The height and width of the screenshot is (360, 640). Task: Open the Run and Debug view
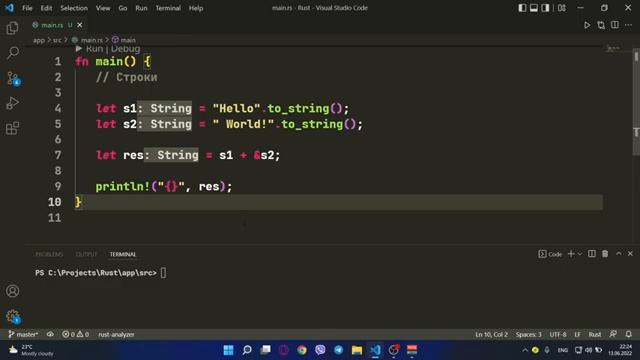(x=13, y=103)
